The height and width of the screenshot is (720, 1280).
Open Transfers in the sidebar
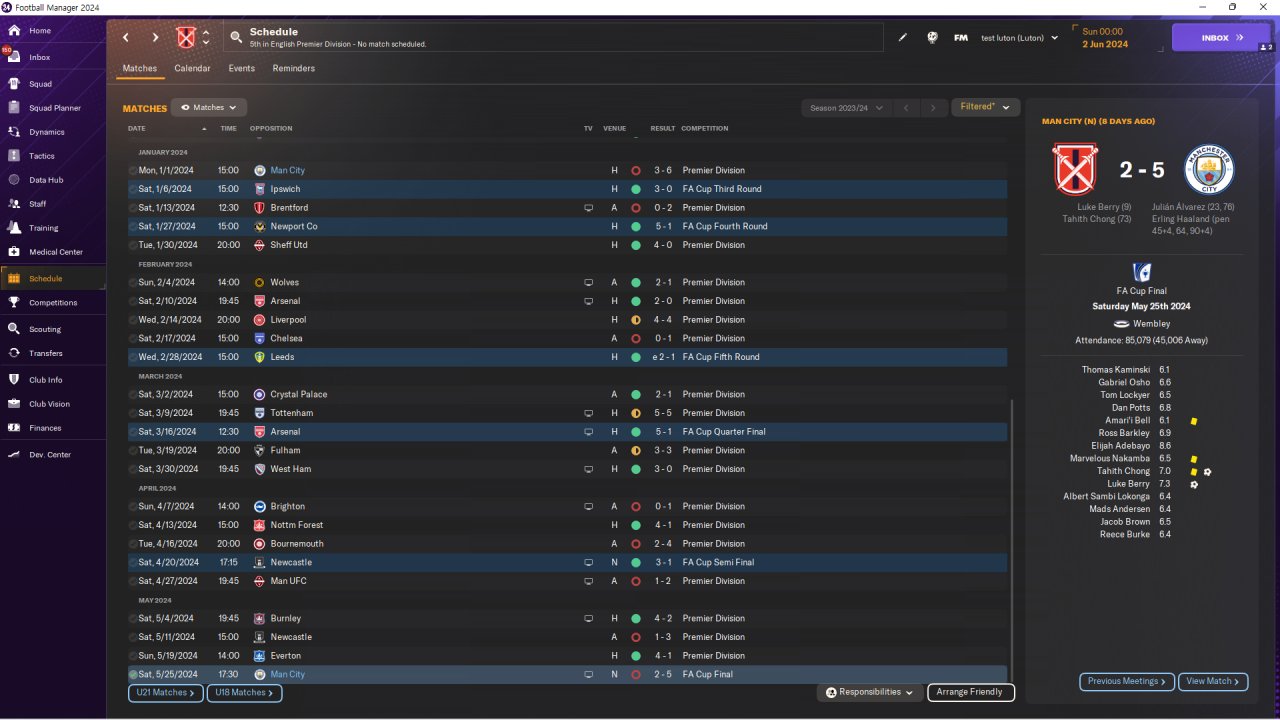pos(45,353)
